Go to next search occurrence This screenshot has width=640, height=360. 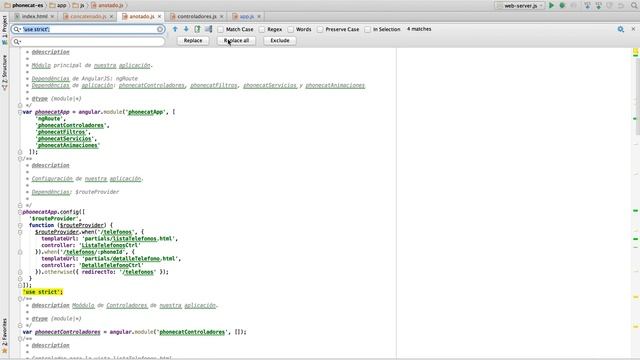point(186,29)
